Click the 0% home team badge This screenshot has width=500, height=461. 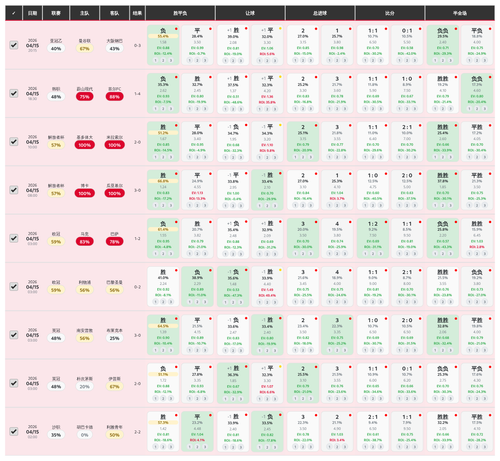85,435
